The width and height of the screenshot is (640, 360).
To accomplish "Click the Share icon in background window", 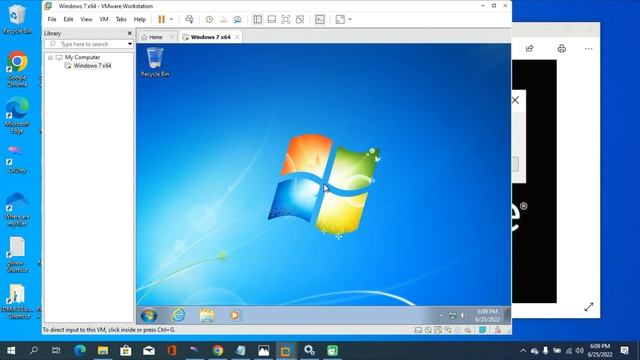I will 529,49.
